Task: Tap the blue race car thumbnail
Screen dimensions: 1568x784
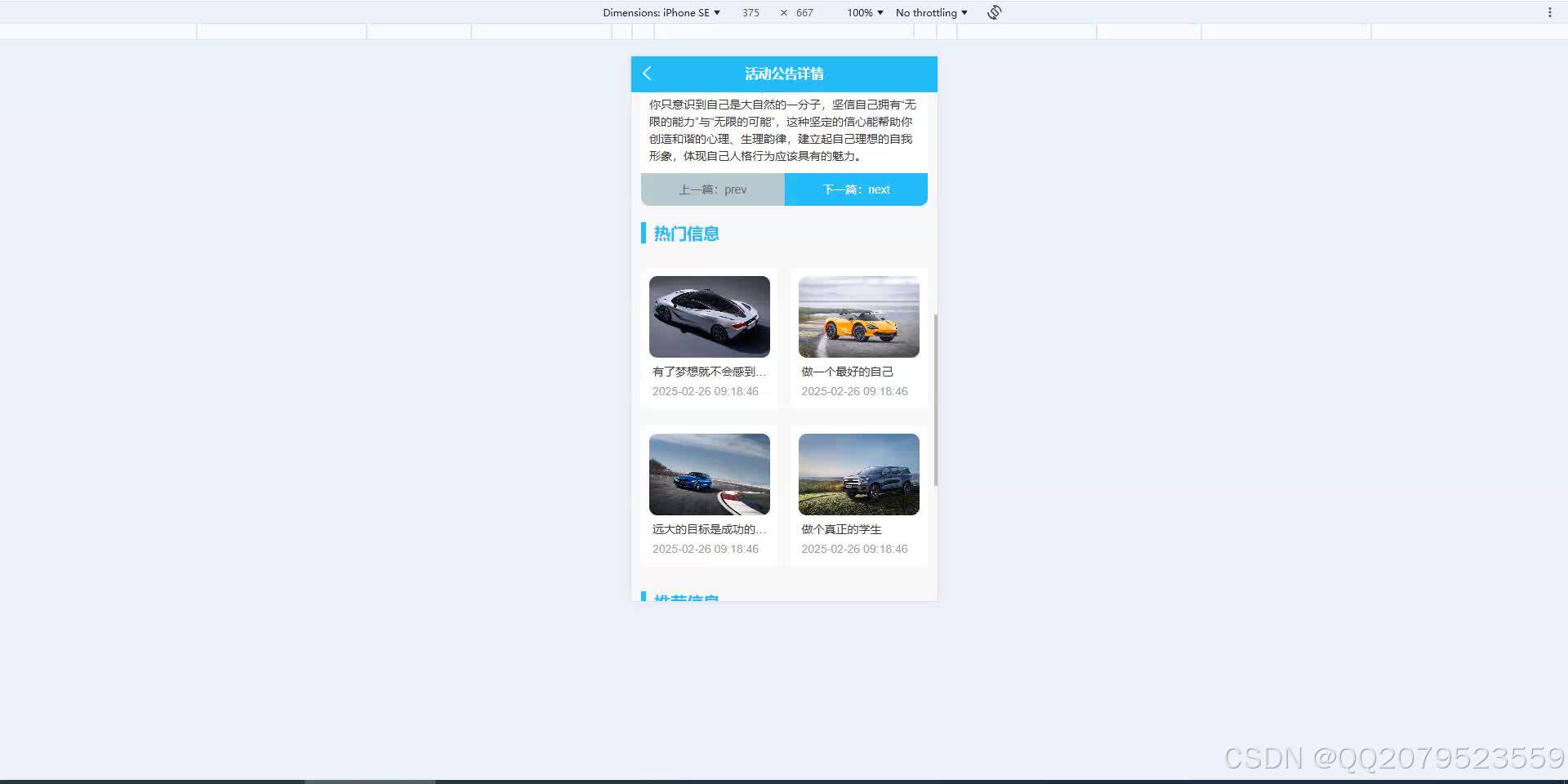Action: point(709,474)
